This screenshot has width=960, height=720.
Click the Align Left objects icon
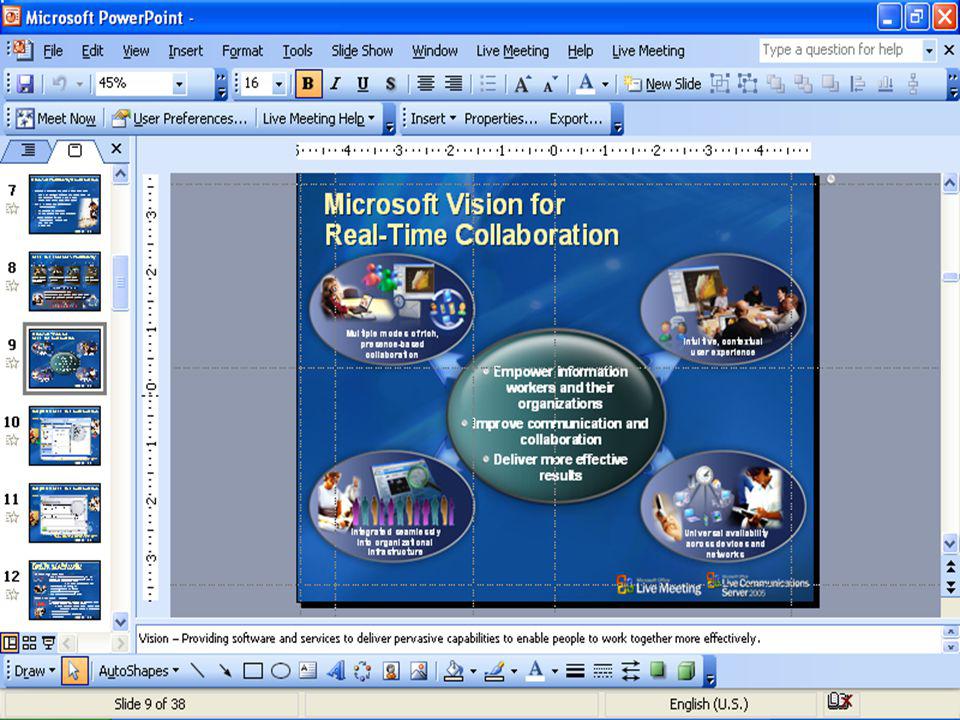click(x=858, y=83)
